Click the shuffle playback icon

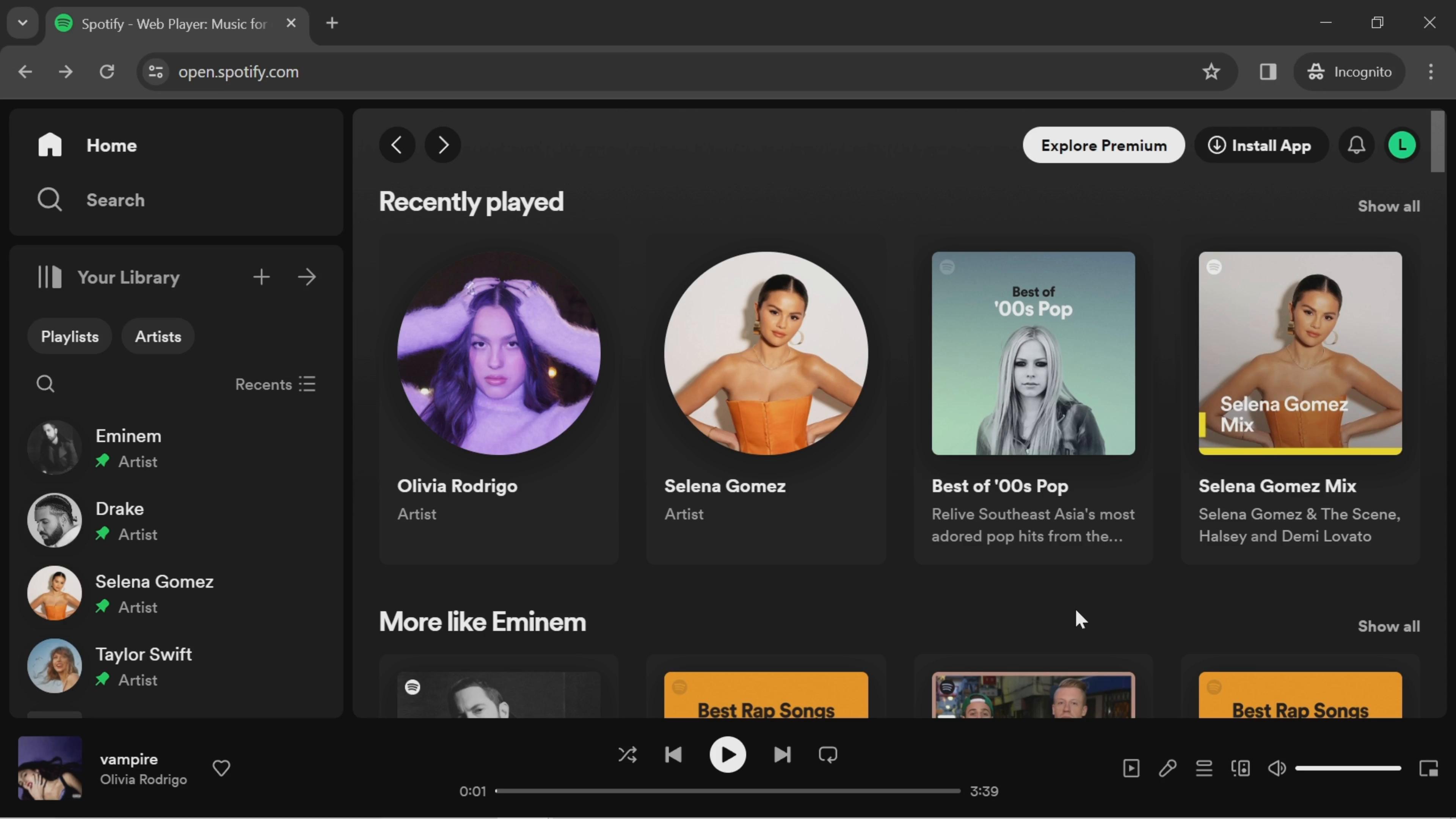point(628,755)
